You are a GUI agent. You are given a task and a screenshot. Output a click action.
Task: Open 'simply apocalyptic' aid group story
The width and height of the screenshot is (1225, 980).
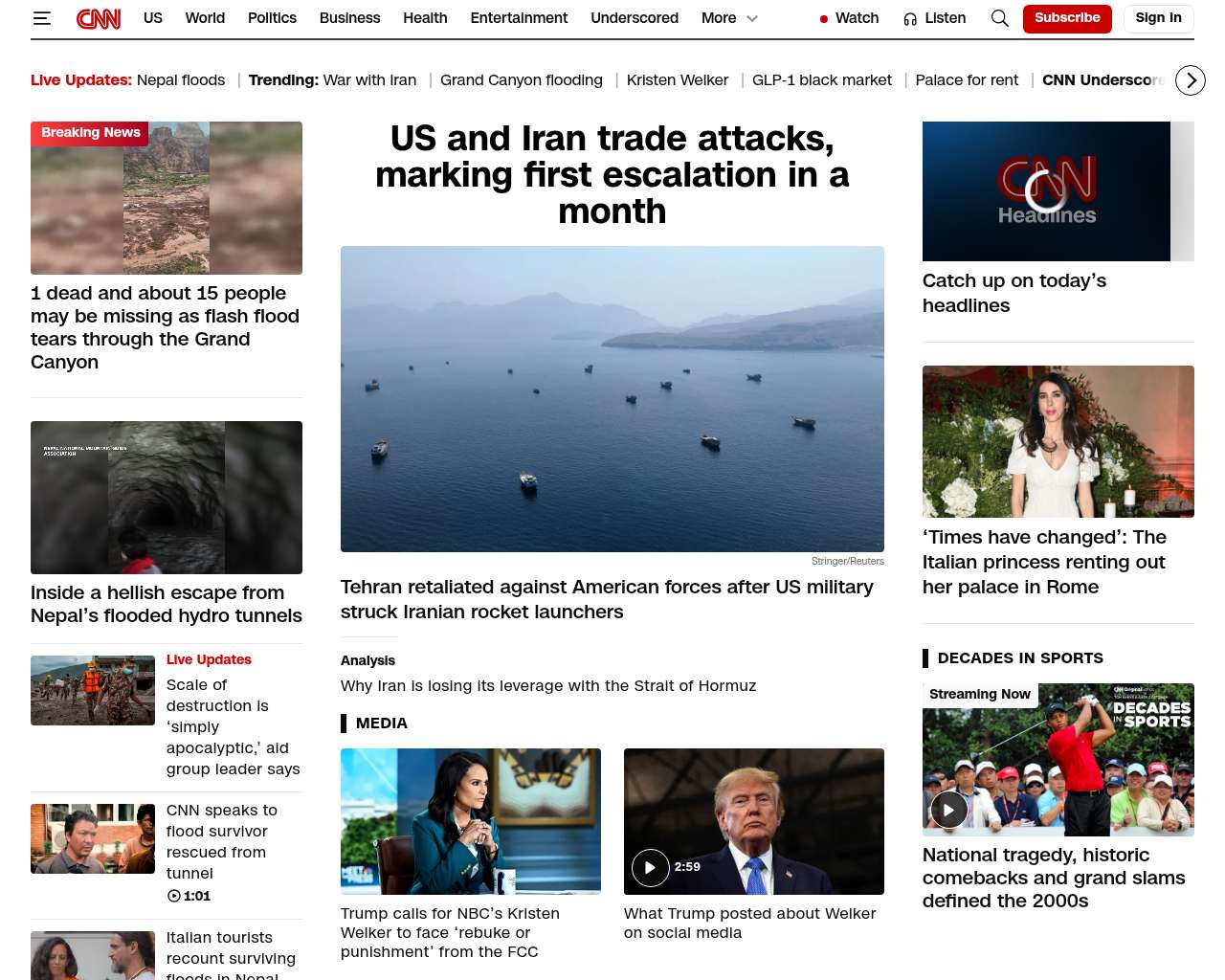click(233, 726)
